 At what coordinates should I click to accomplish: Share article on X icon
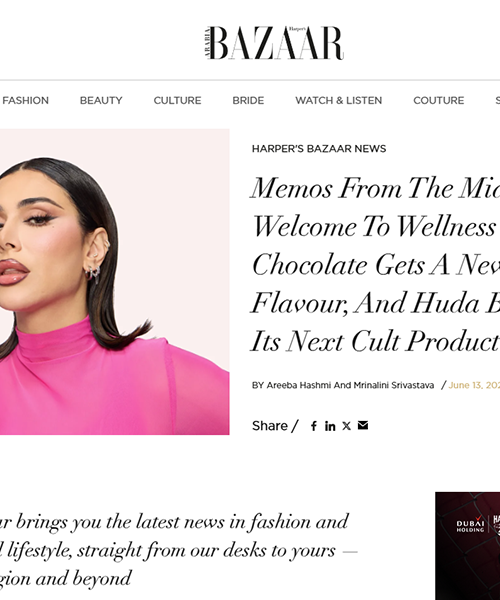347,426
